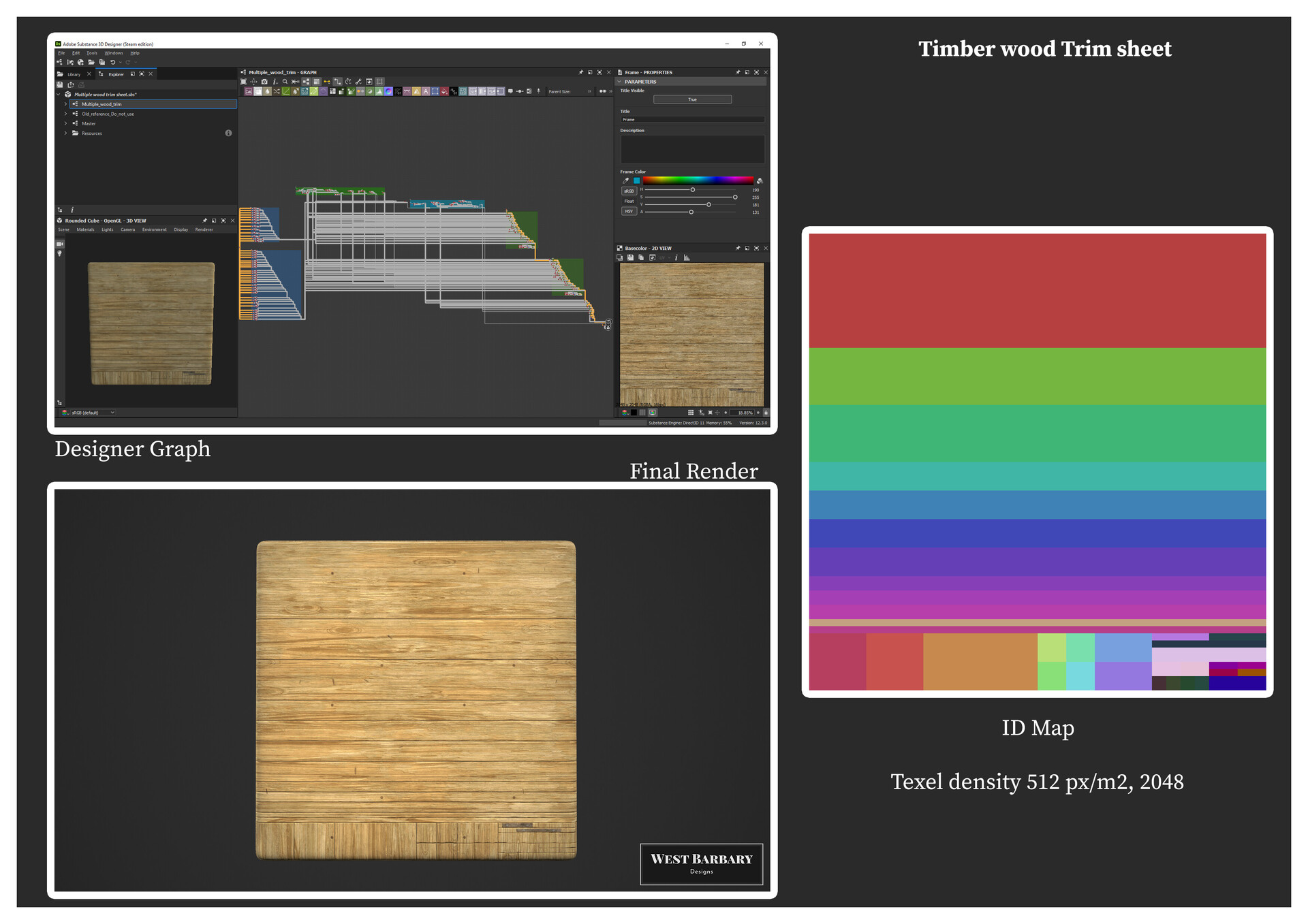Select the eyedropper tool for Frame Color

click(x=625, y=181)
